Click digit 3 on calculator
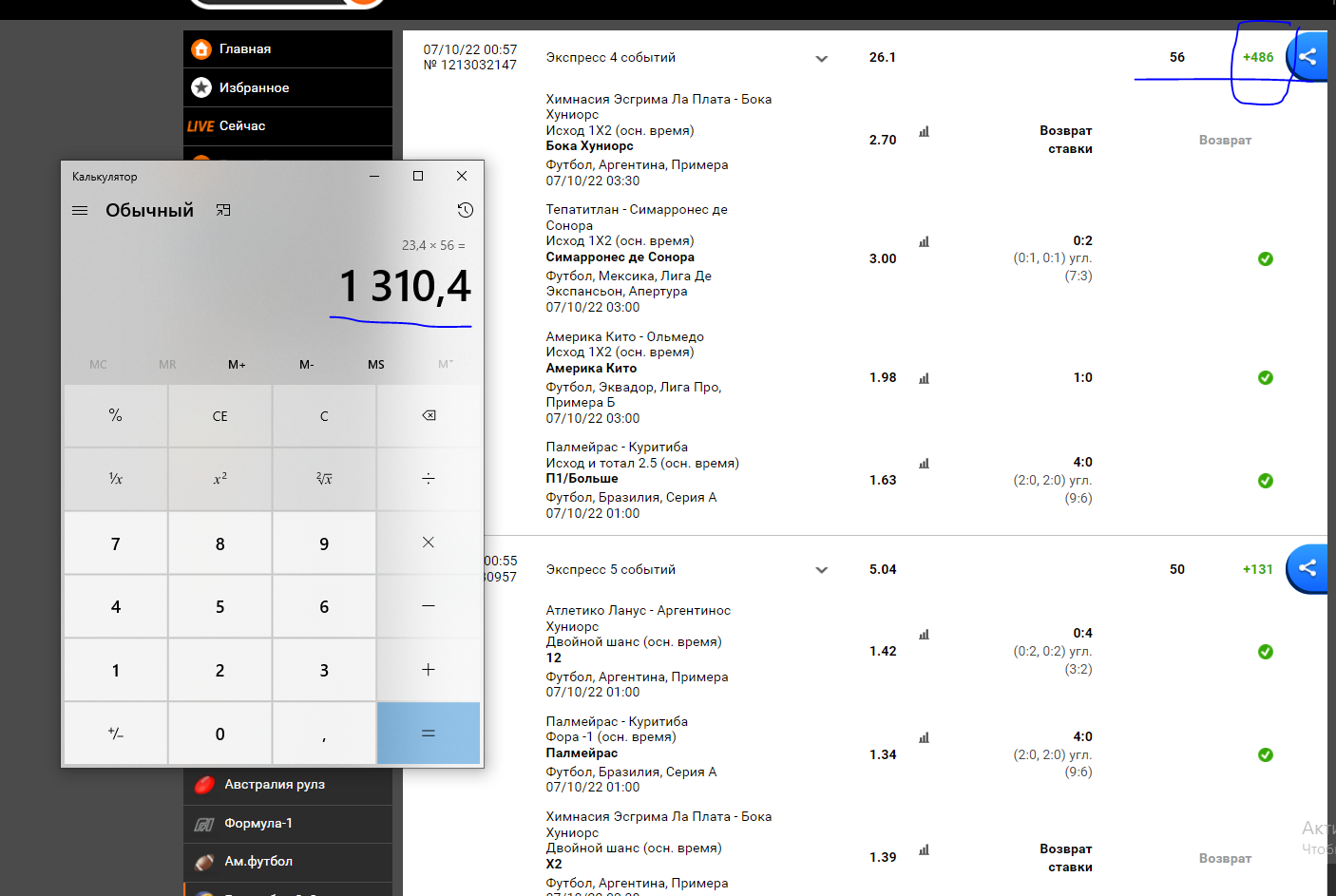Image resolution: width=1336 pixels, height=896 pixels. click(x=324, y=670)
